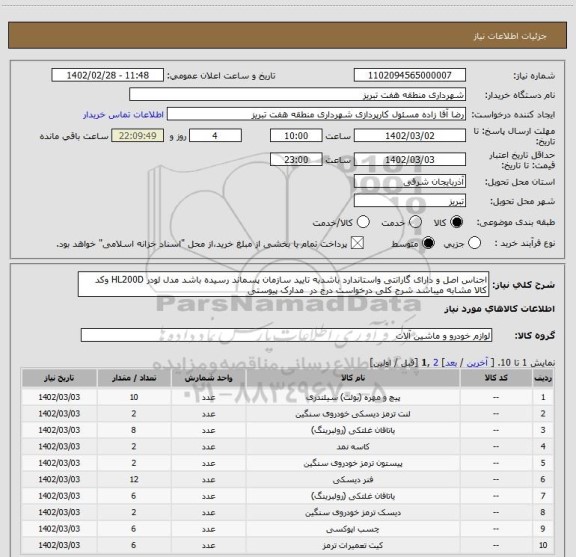Click the deadline time field 10:00
Image resolution: width=576 pixels, height=557 pixels.
(296, 136)
